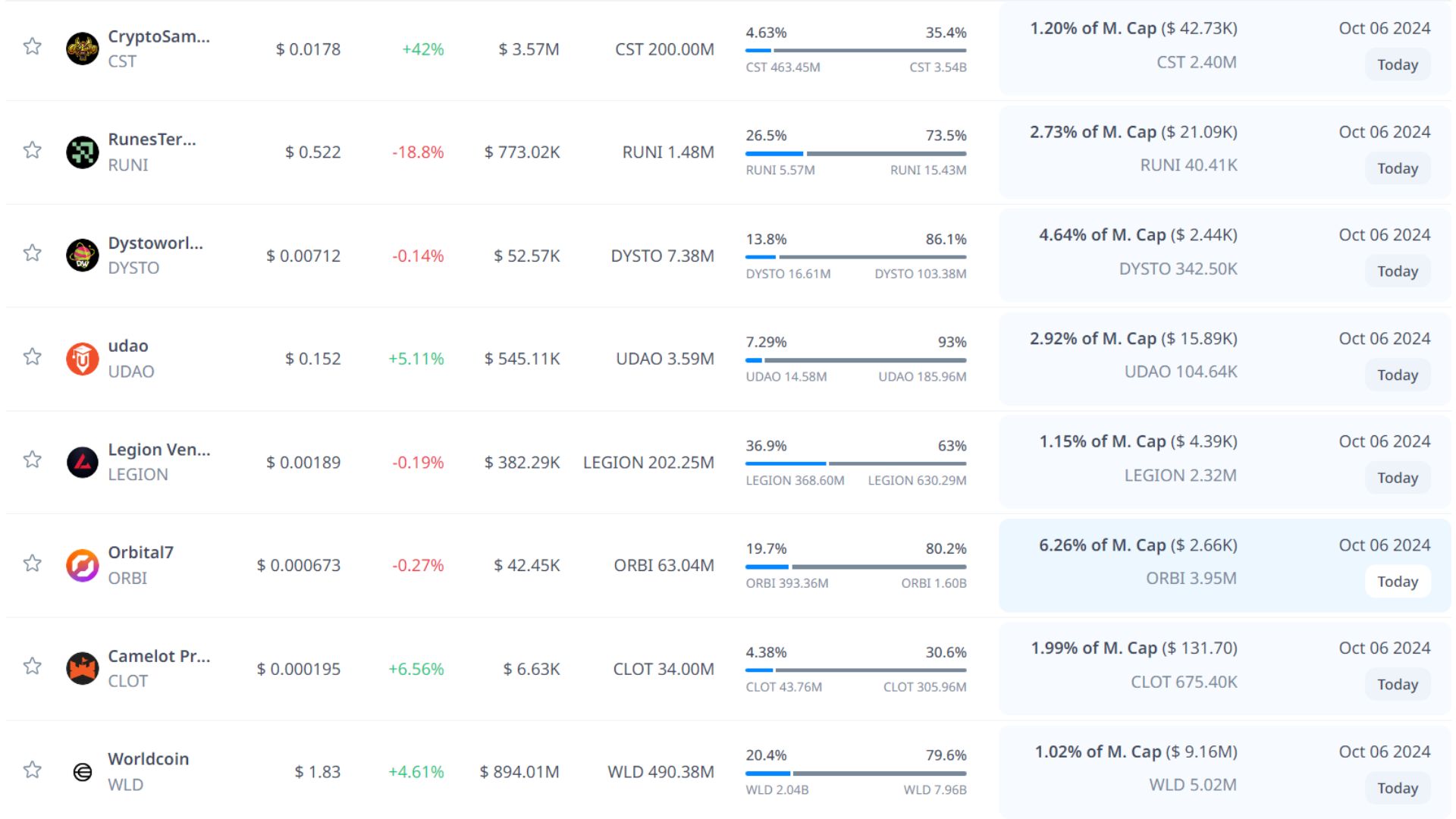Add Worldcoin to watchlist via star
This screenshot has height=819, width=1456.
pos(32,770)
